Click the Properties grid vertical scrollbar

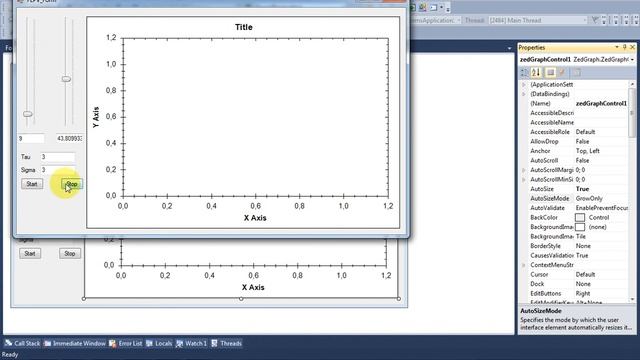[632, 192]
